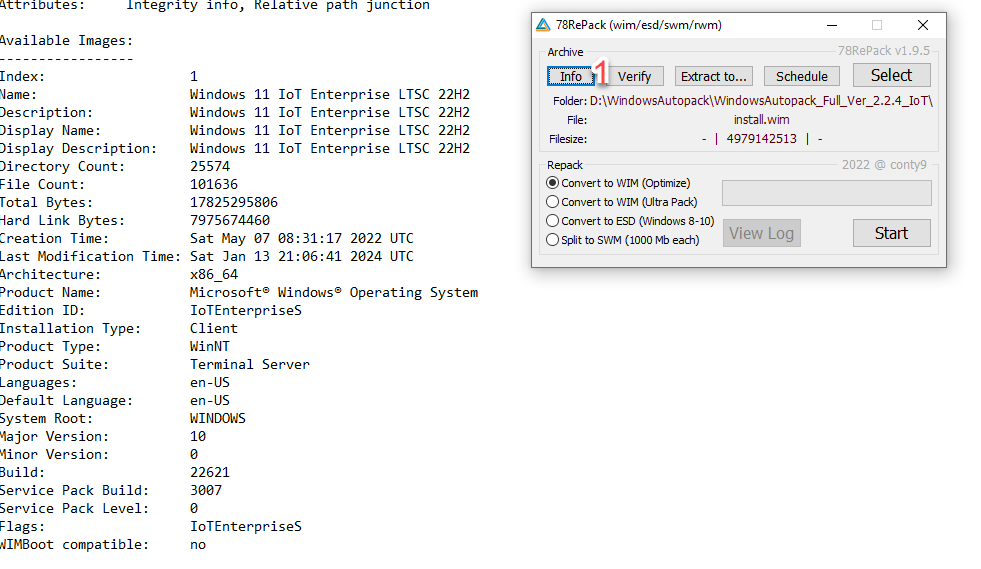Click the Product Suite value Terminal Server
The height and width of the screenshot is (569, 981).
[x=250, y=365]
